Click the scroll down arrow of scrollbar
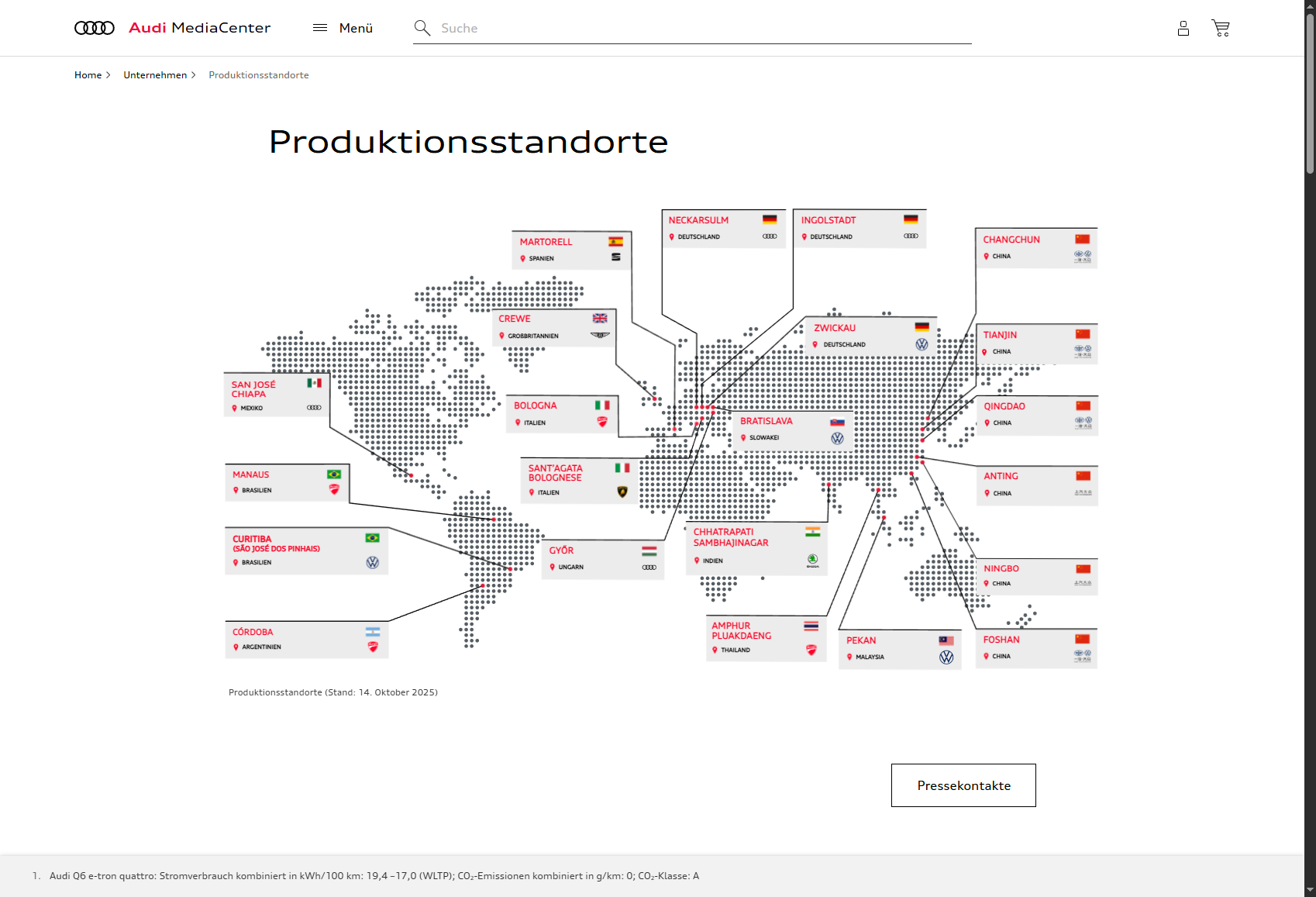 1310,890
